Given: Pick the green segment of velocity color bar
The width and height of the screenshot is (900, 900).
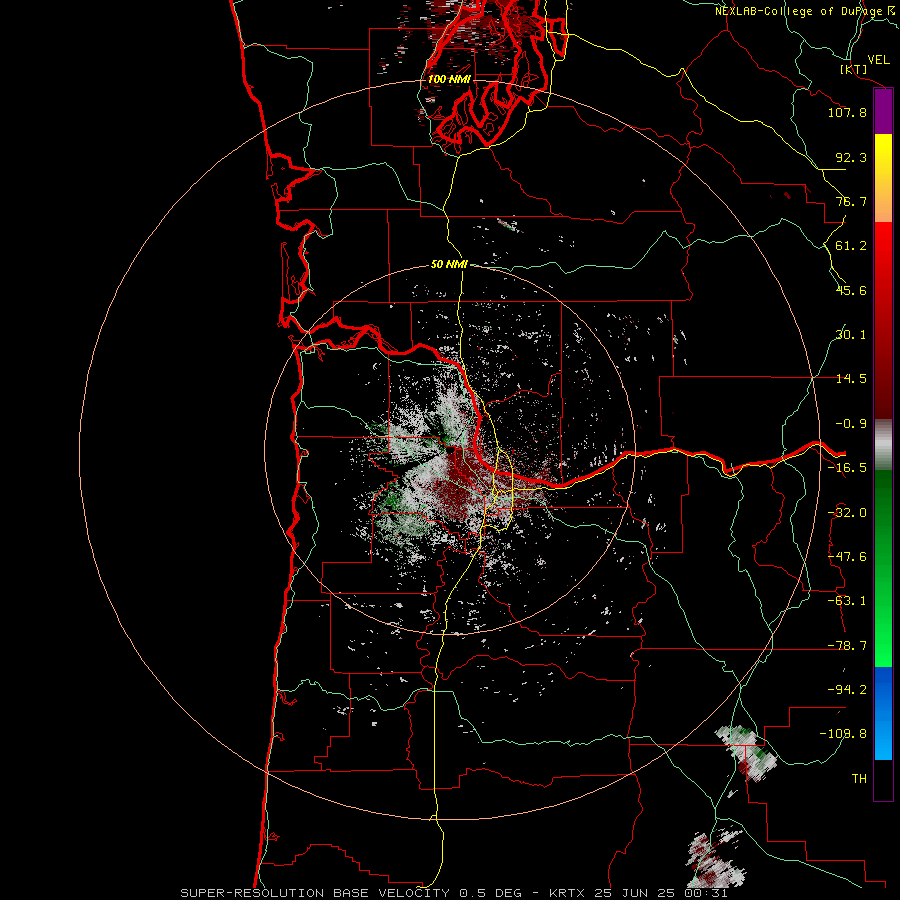Looking at the screenshot, I should click(x=883, y=568).
